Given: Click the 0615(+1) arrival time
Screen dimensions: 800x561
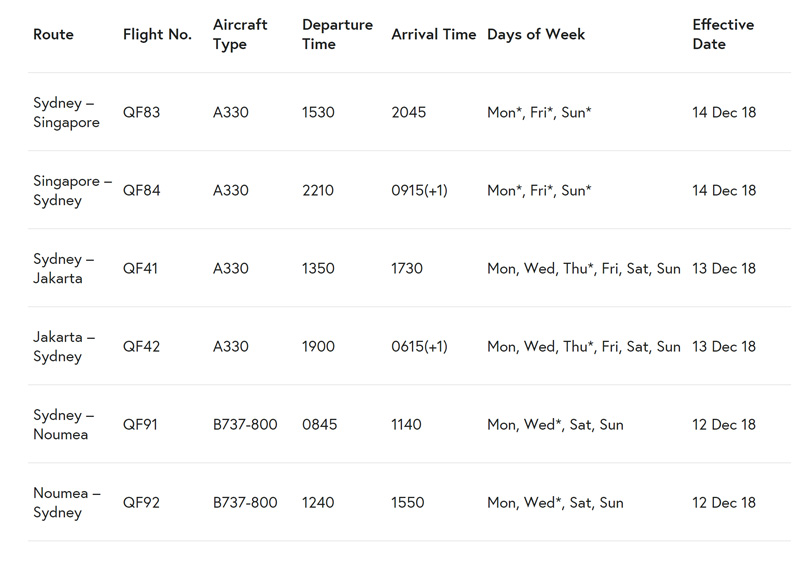Looking at the screenshot, I should click(x=419, y=346).
